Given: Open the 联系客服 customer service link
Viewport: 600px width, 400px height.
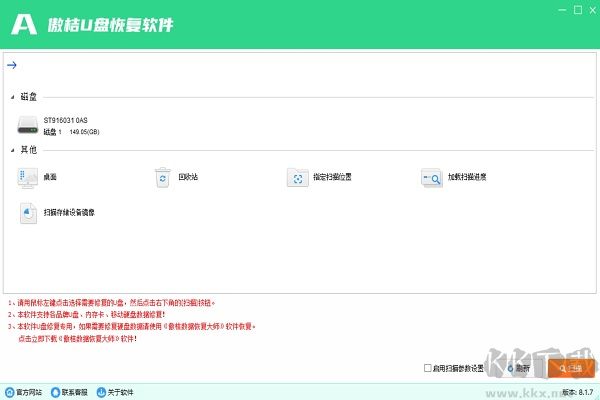Looking at the screenshot, I should 75,392.
